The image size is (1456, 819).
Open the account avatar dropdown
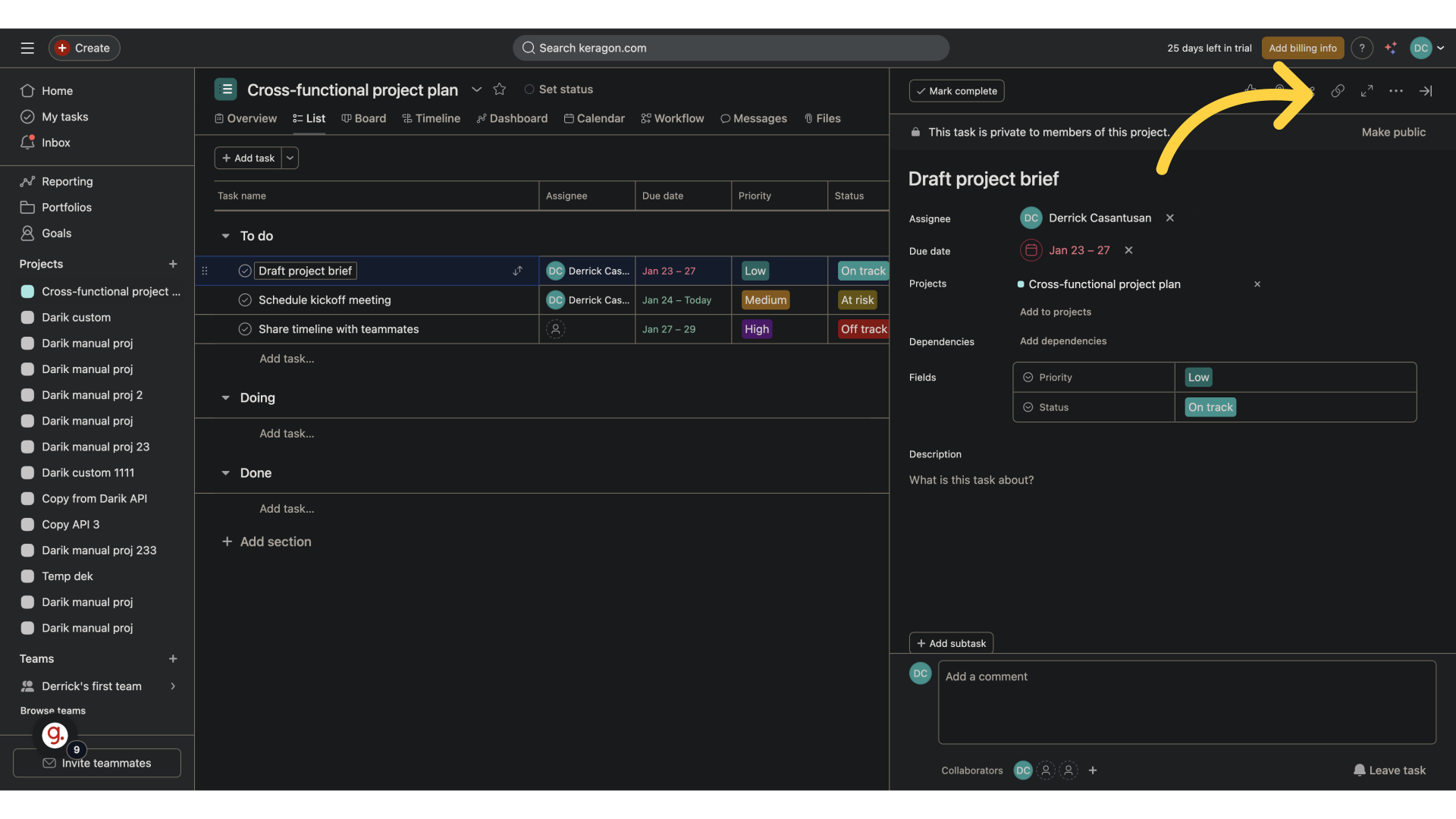(1428, 48)
